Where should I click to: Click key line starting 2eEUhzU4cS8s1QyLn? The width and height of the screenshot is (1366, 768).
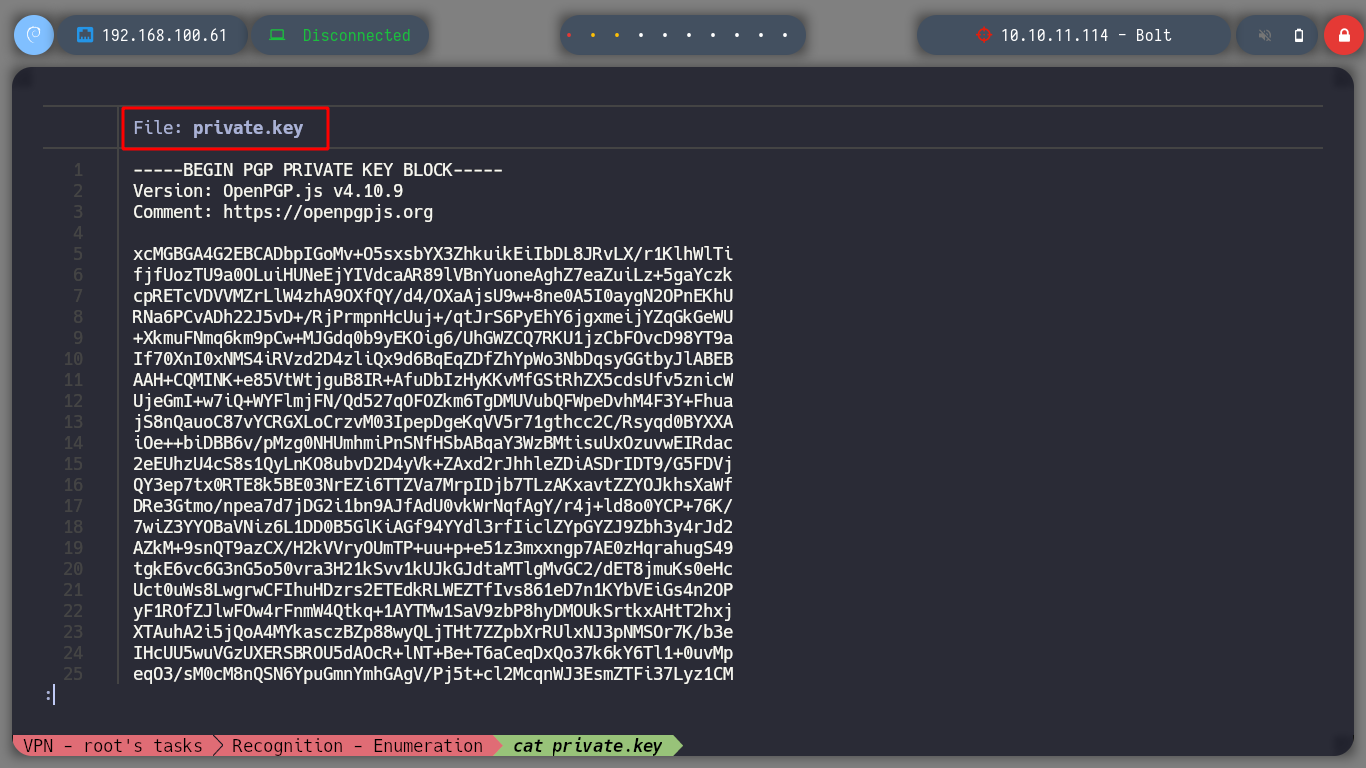433,464
